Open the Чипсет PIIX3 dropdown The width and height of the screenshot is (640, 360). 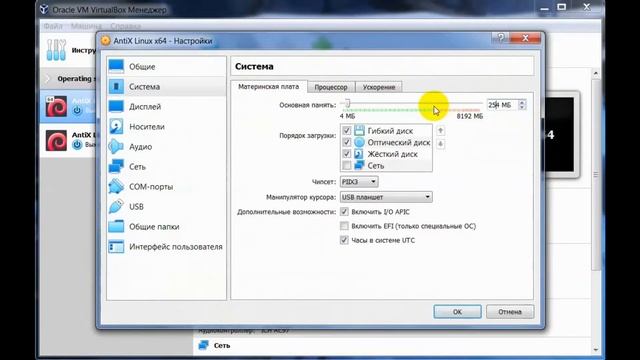359,182
